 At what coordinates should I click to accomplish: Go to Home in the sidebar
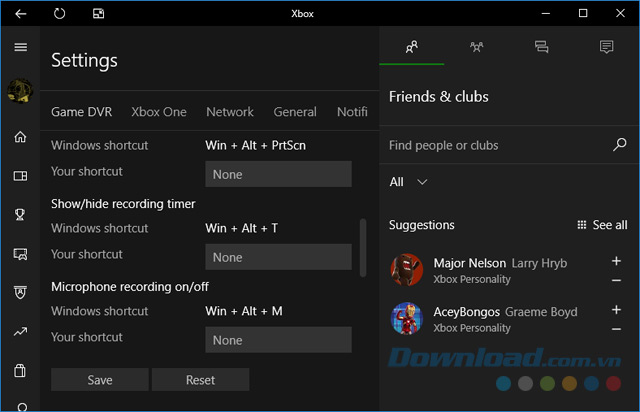click(x=20, y=137)
